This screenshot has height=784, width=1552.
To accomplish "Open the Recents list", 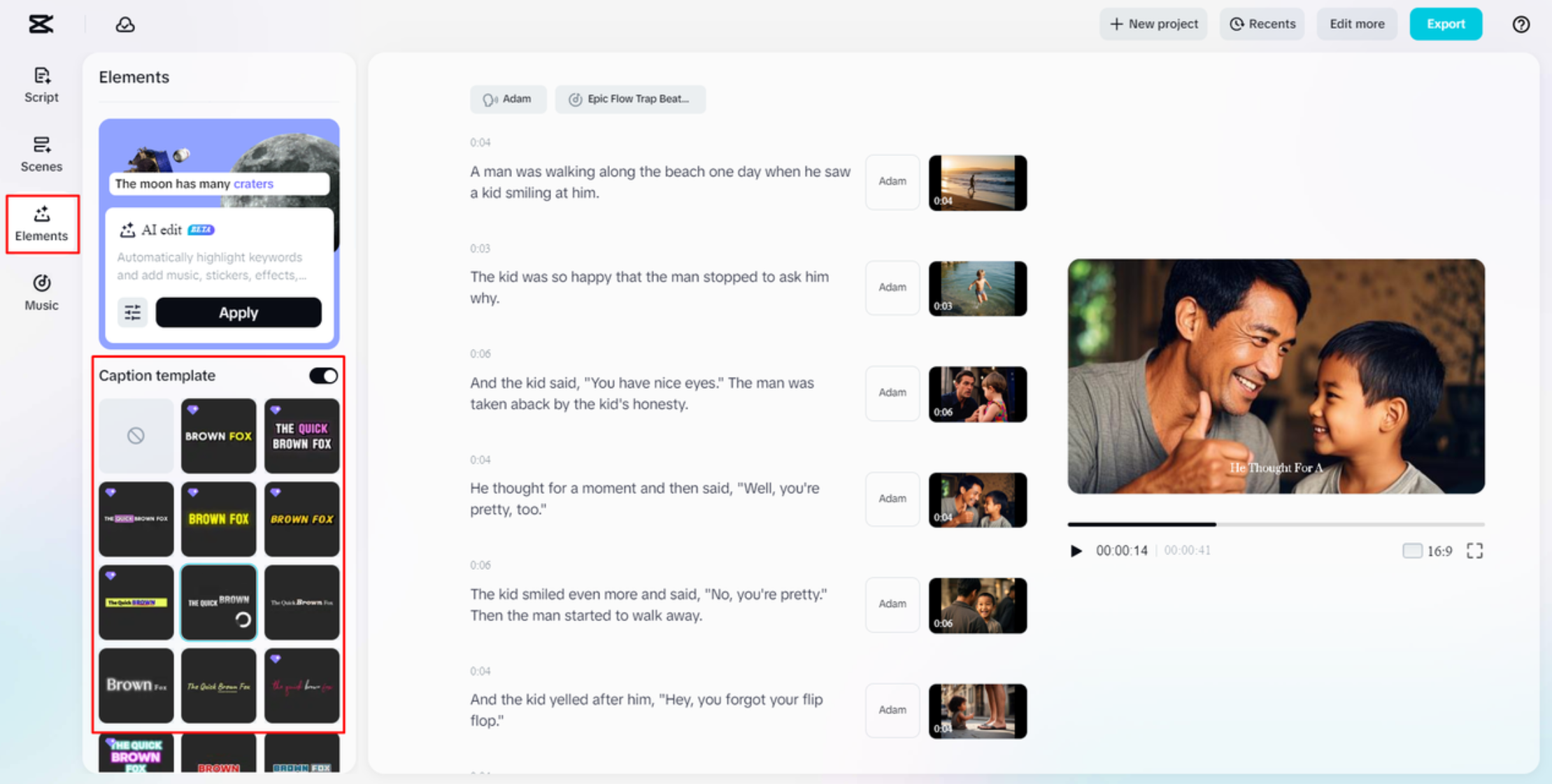I will 1262,24.
